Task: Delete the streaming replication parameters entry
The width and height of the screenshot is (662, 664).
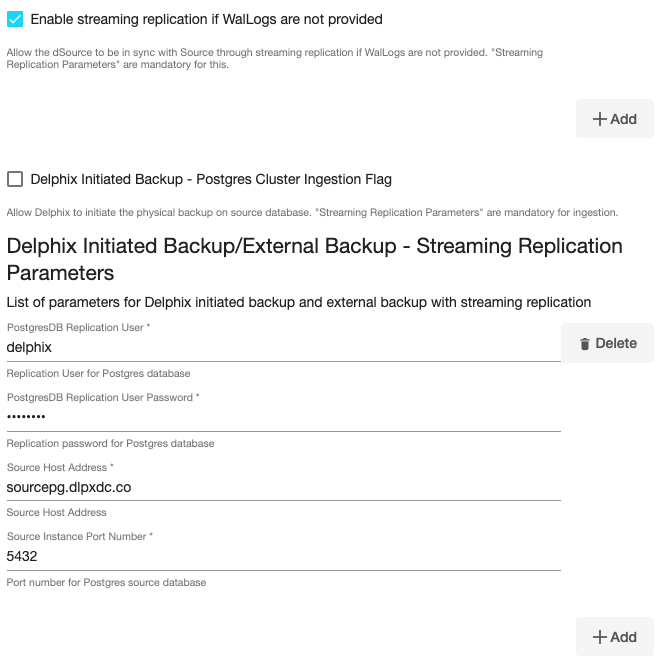Action: click(x=607, y=343)
